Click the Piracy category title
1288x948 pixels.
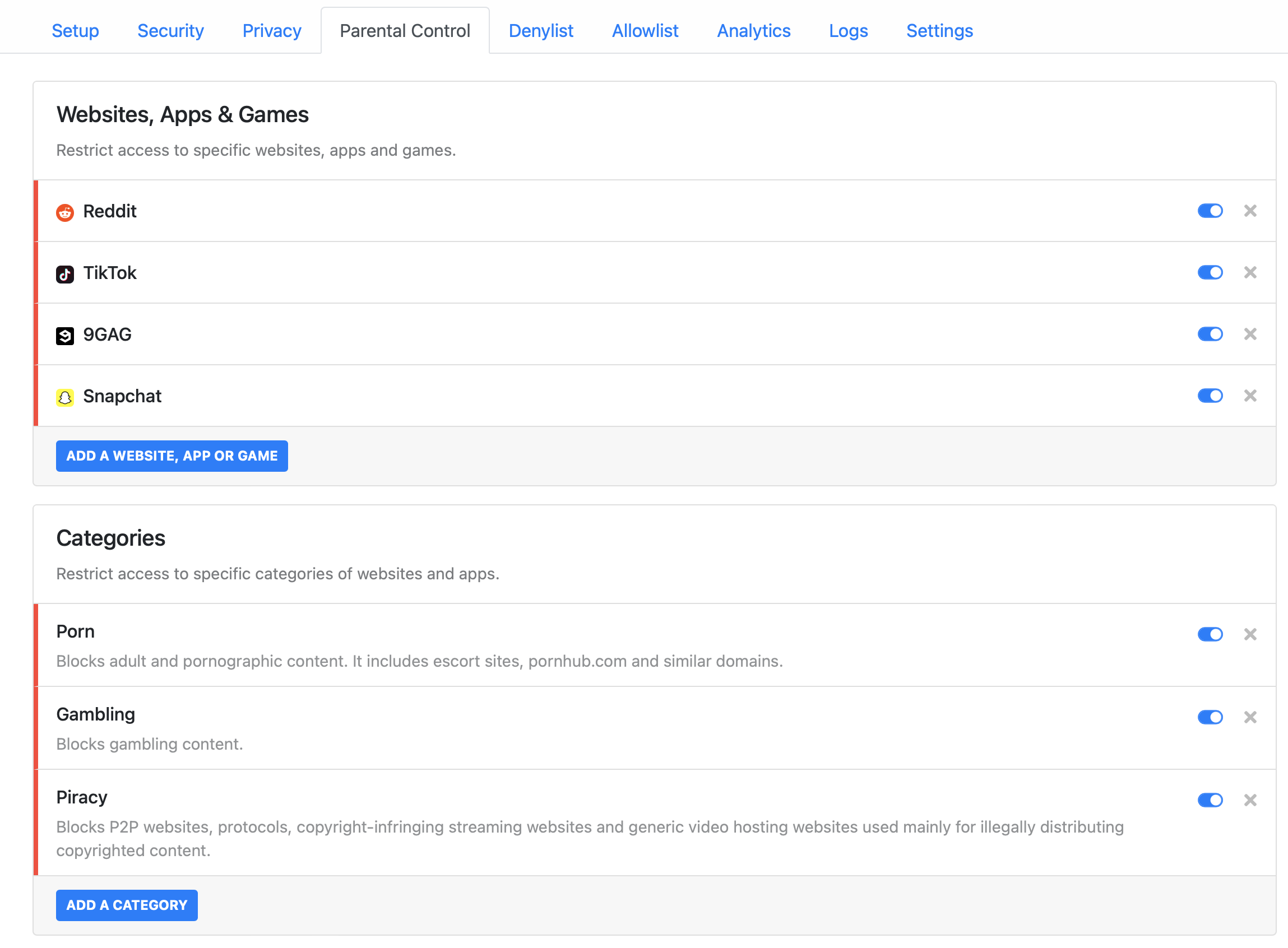81,797
